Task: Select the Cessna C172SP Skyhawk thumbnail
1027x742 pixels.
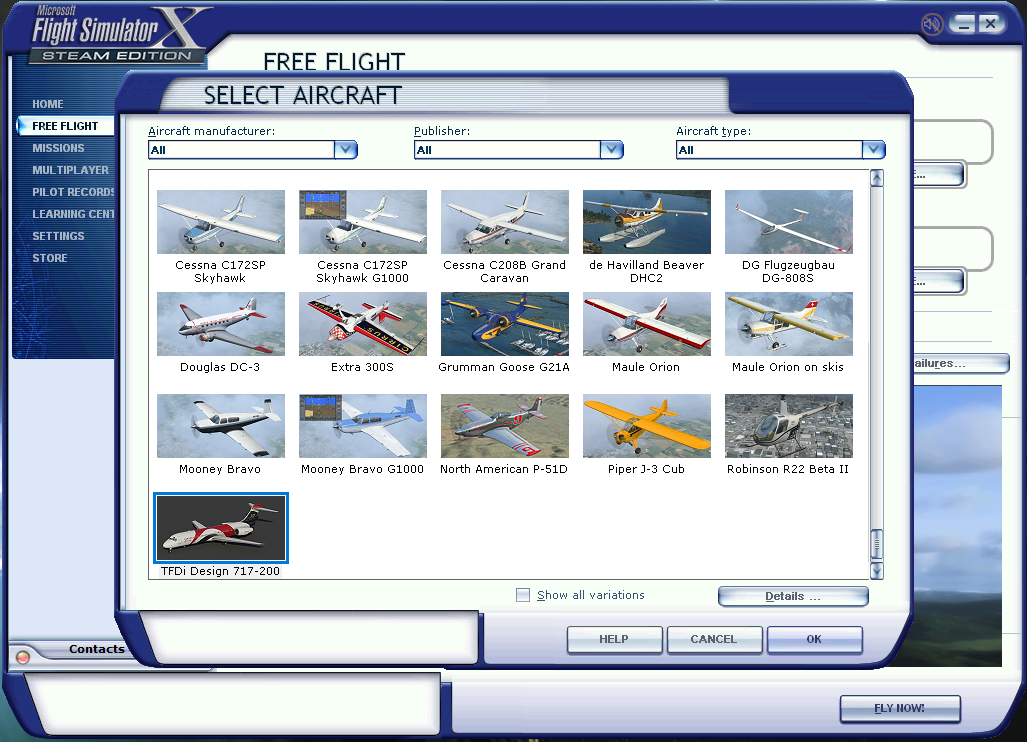Action: point(221,222)
